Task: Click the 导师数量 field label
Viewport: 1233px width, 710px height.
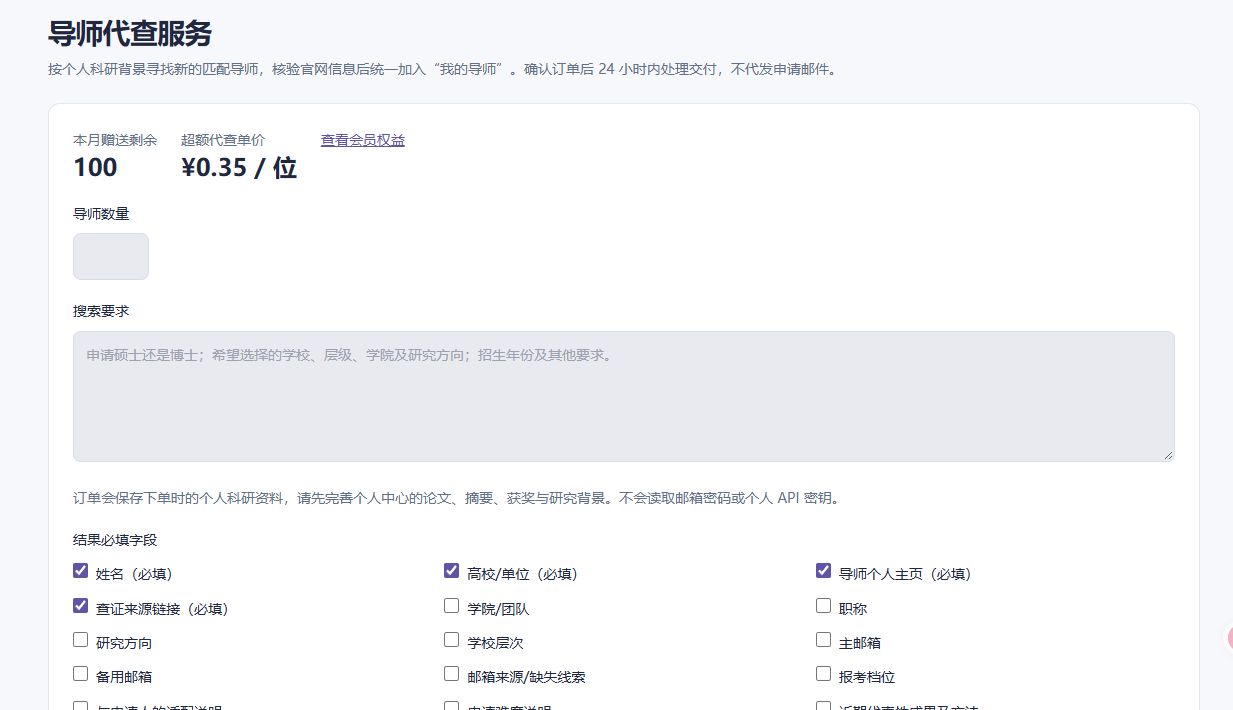Action: pyautogui.click(x=101, y=213)
